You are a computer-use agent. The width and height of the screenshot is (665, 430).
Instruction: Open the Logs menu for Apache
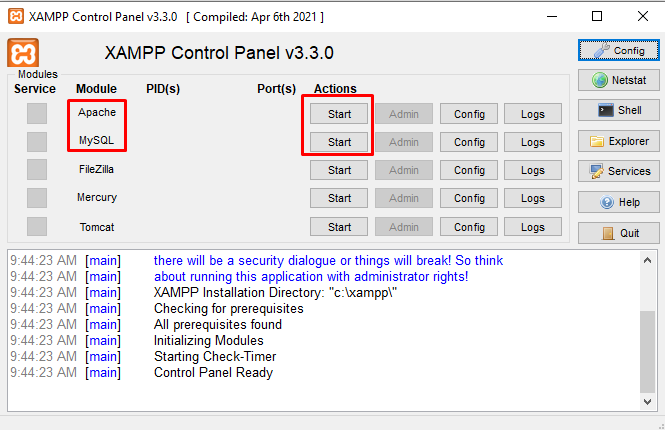coord(533,114)
